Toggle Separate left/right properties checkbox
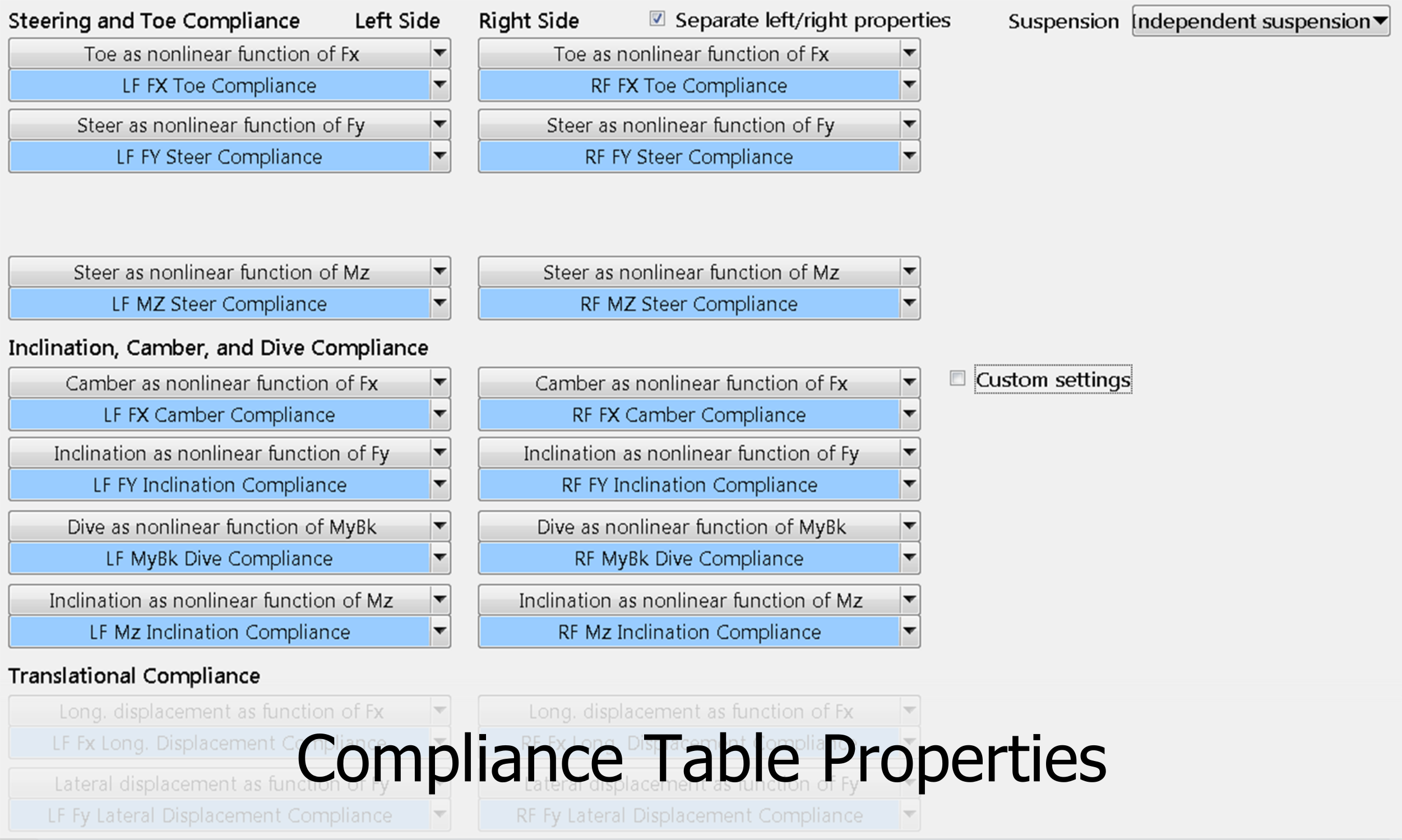The width and height of the screenshot is (1402, 840). 657,19
